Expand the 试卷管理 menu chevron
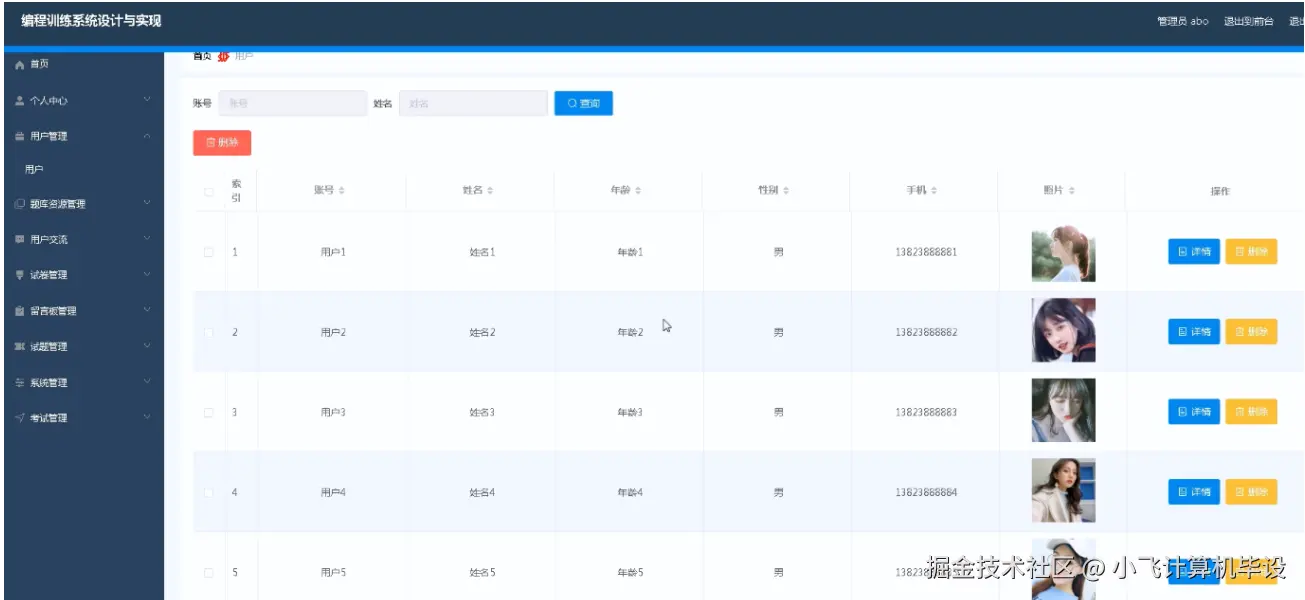Image resolution: width=1305 pixels, height=600 pixels. [147, 274]
